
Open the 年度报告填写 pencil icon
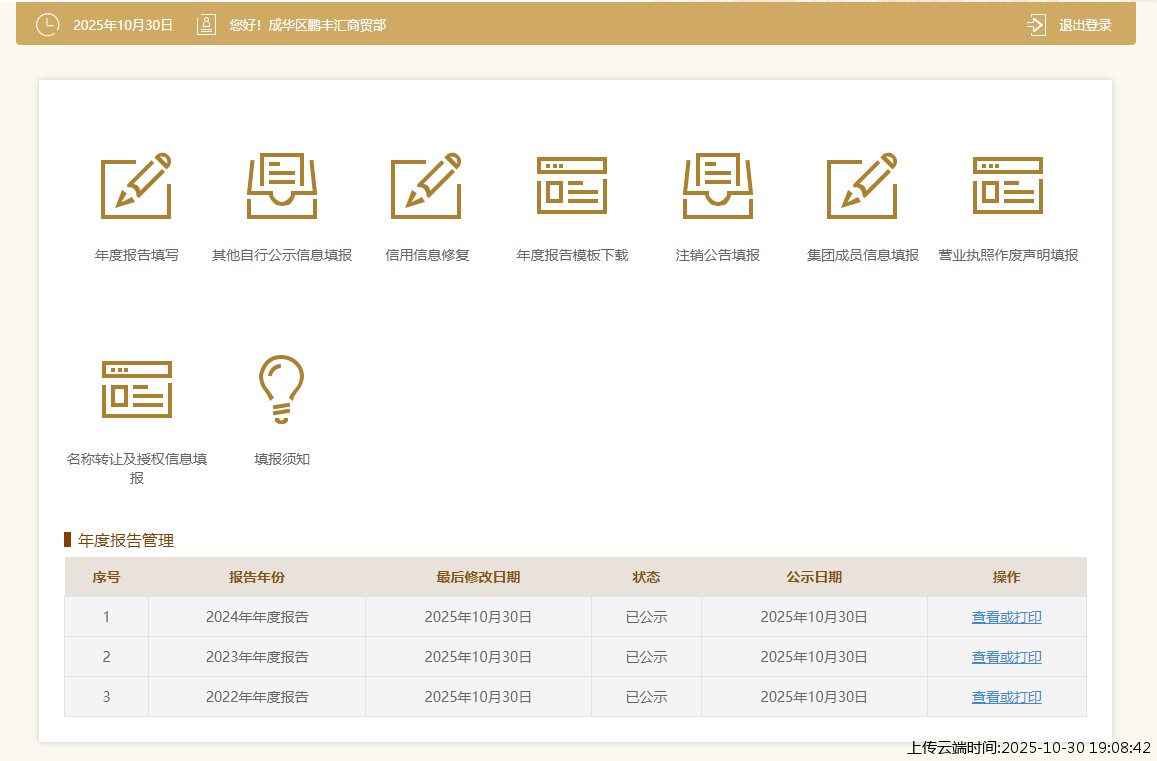pyautogui.click(x=136, y=186)
